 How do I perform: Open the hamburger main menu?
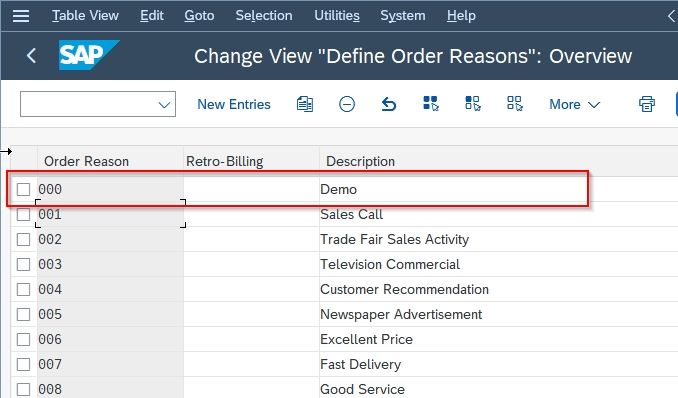[21, 16]
